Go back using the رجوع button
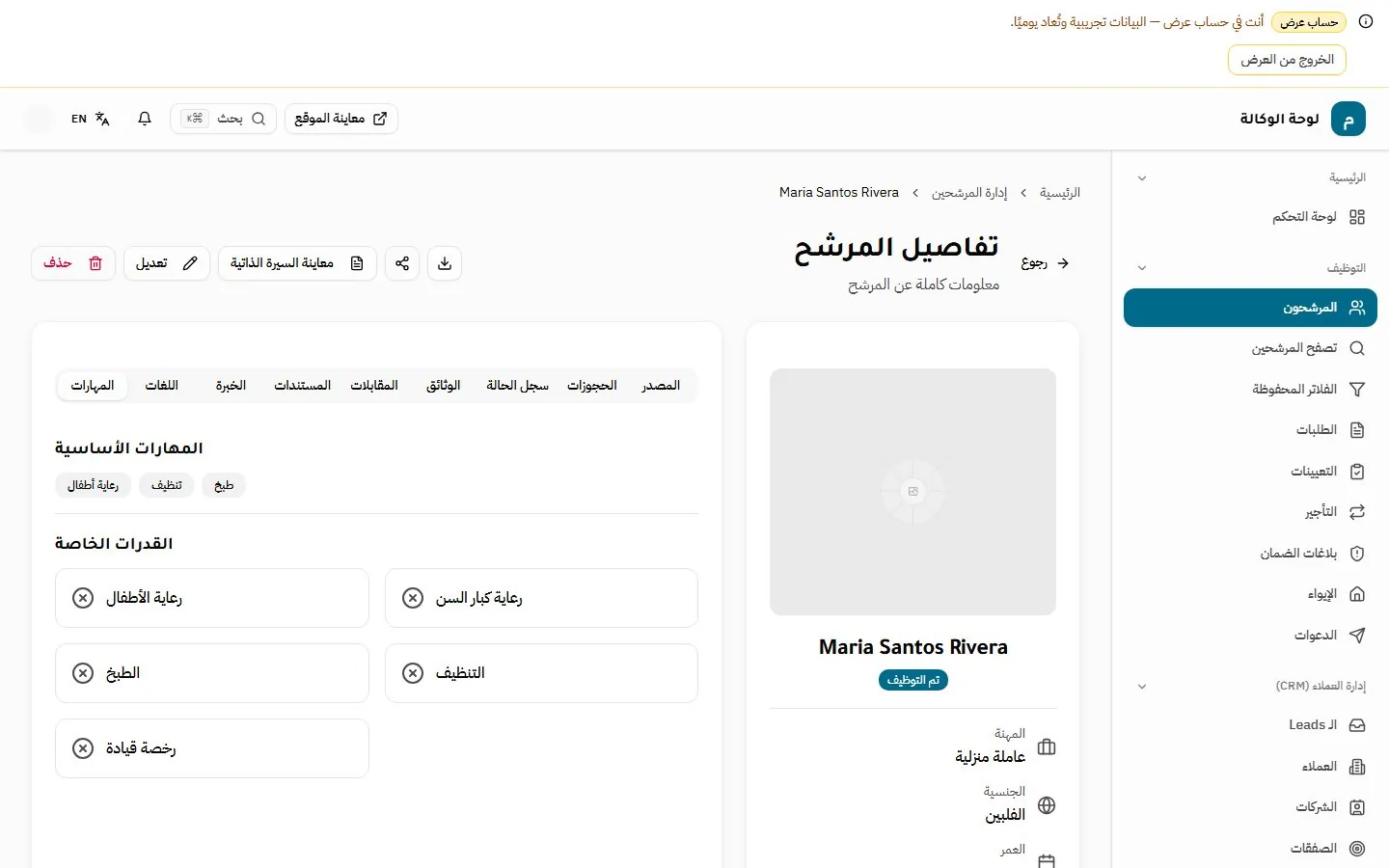 (x=1046, y=263)
